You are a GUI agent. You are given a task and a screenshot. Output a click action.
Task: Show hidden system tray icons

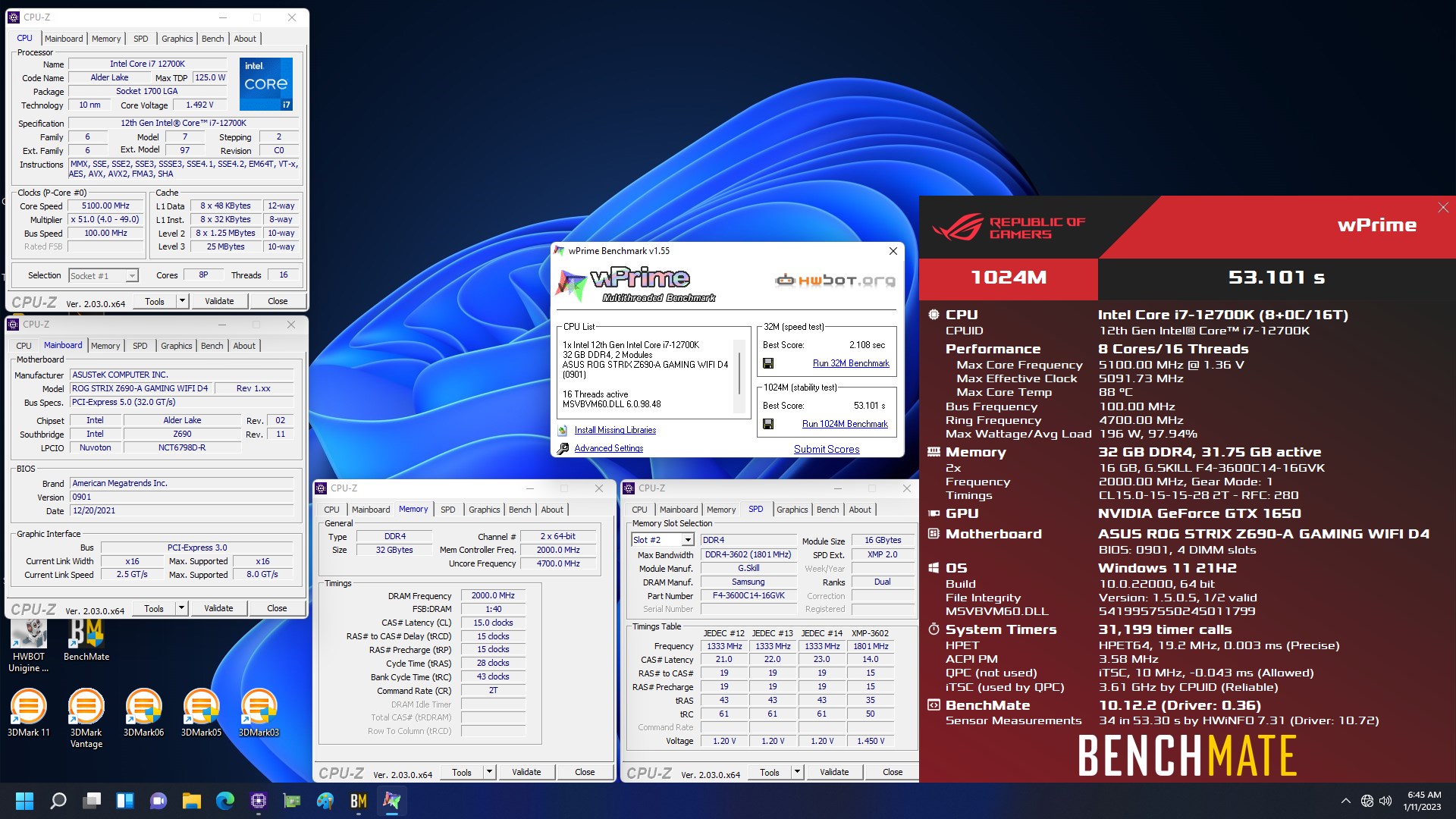tap(1345, 801)
